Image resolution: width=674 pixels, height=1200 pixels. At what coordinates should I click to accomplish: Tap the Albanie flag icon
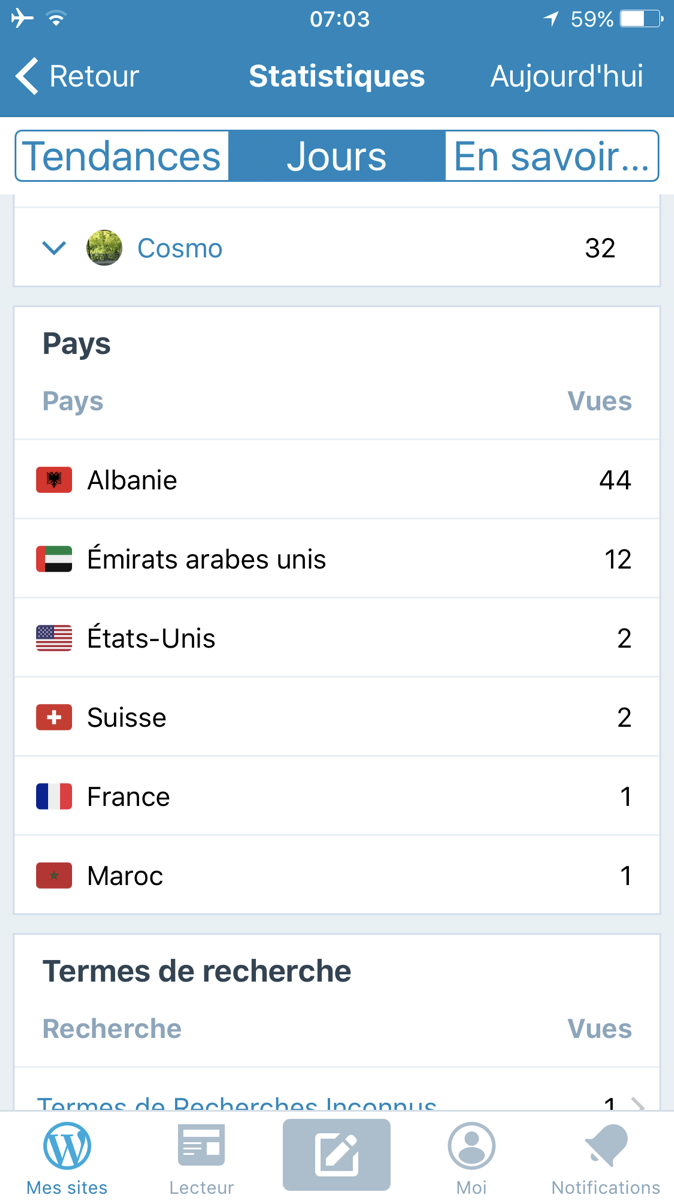pos(54,480)
